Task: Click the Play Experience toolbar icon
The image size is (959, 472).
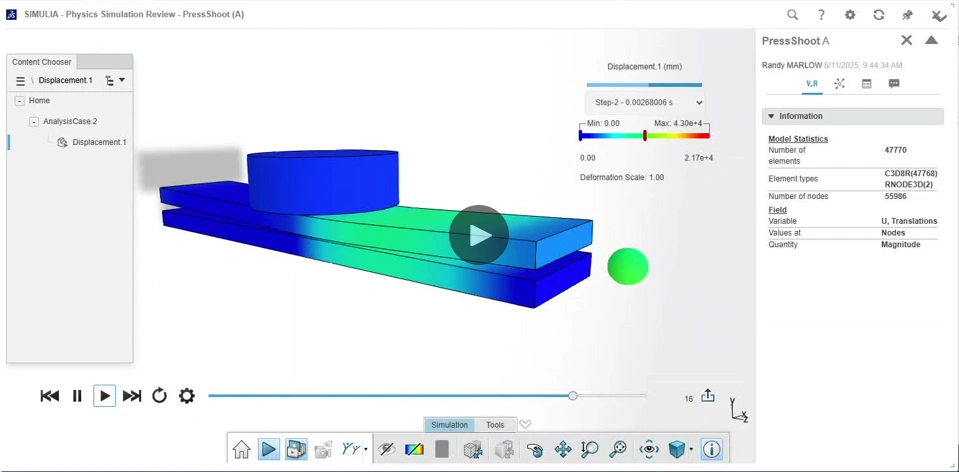Action: pos(268,450)
